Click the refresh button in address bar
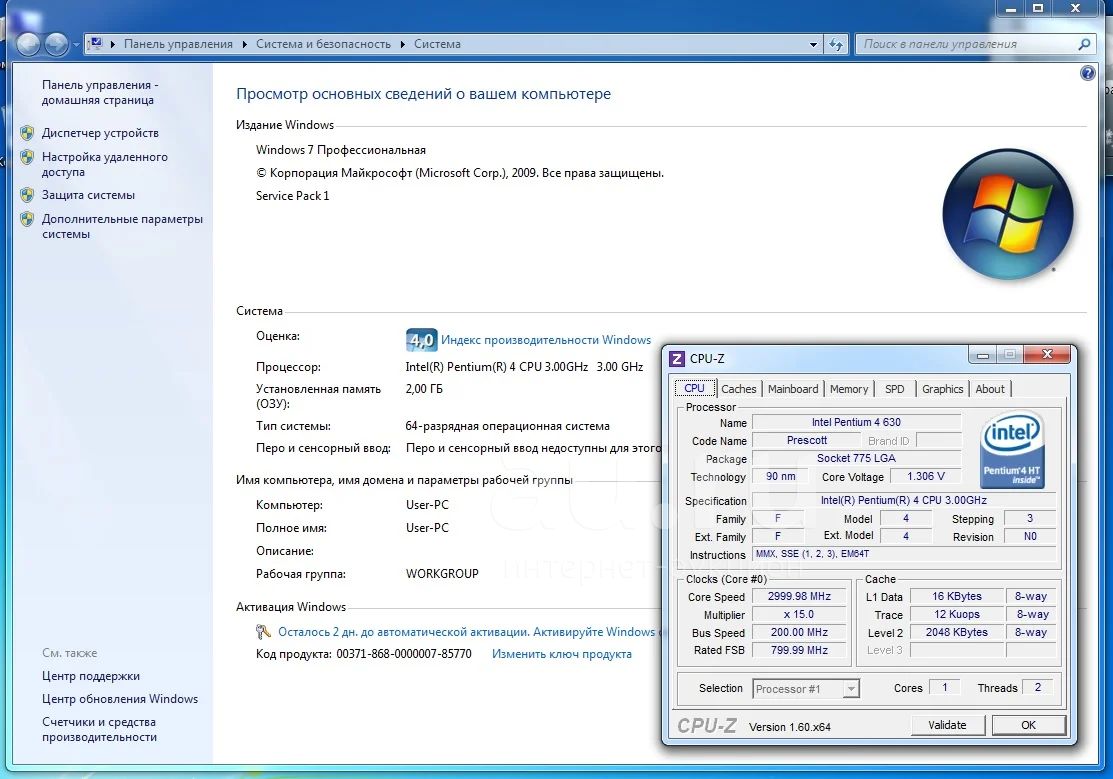This screenshot has width=1113, height=779. click(836, 44)
